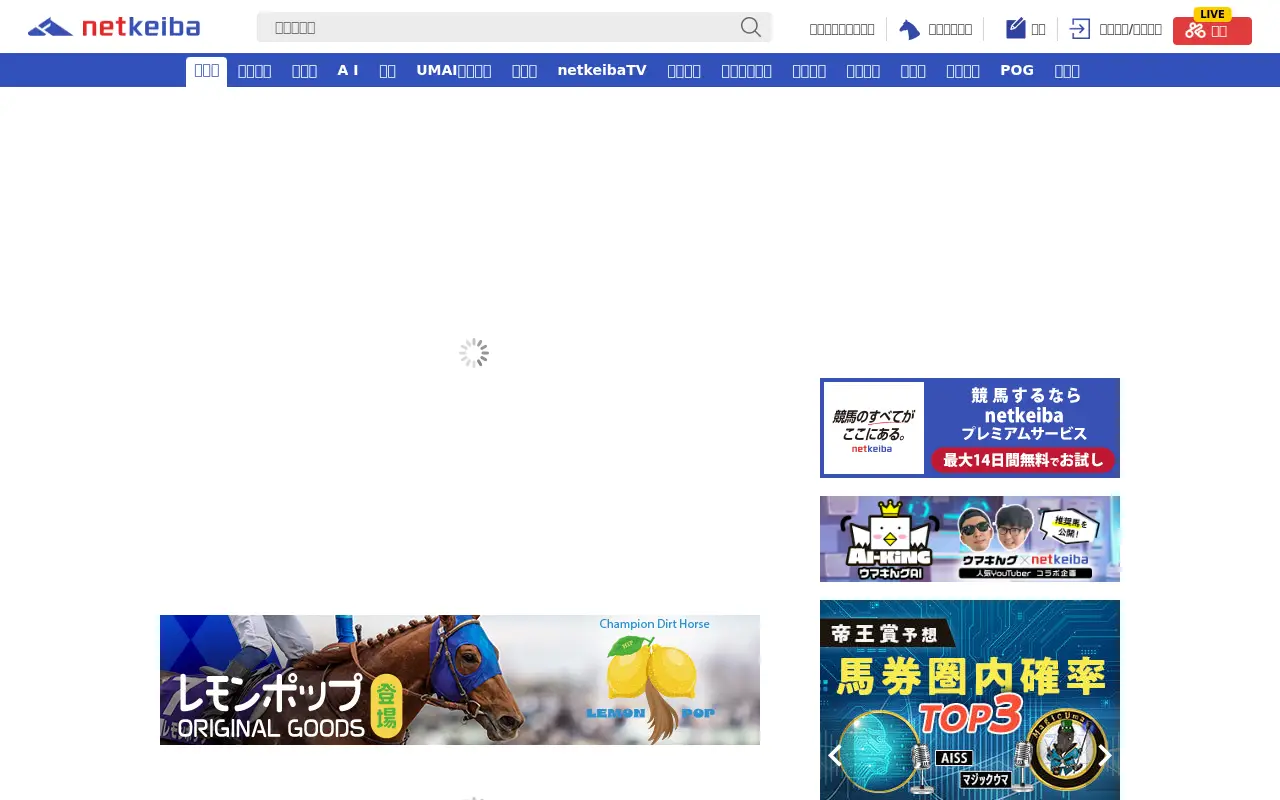Open the A I navigation tab

pos(348,70)
